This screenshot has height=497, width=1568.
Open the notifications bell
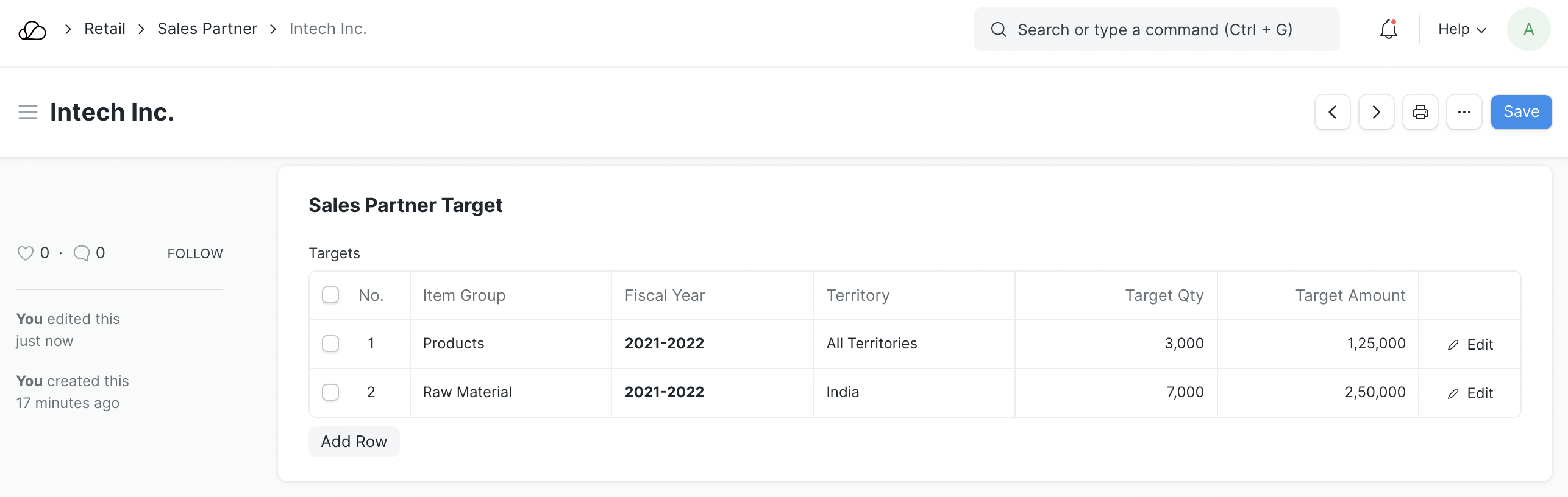(x=1388, y=29)
